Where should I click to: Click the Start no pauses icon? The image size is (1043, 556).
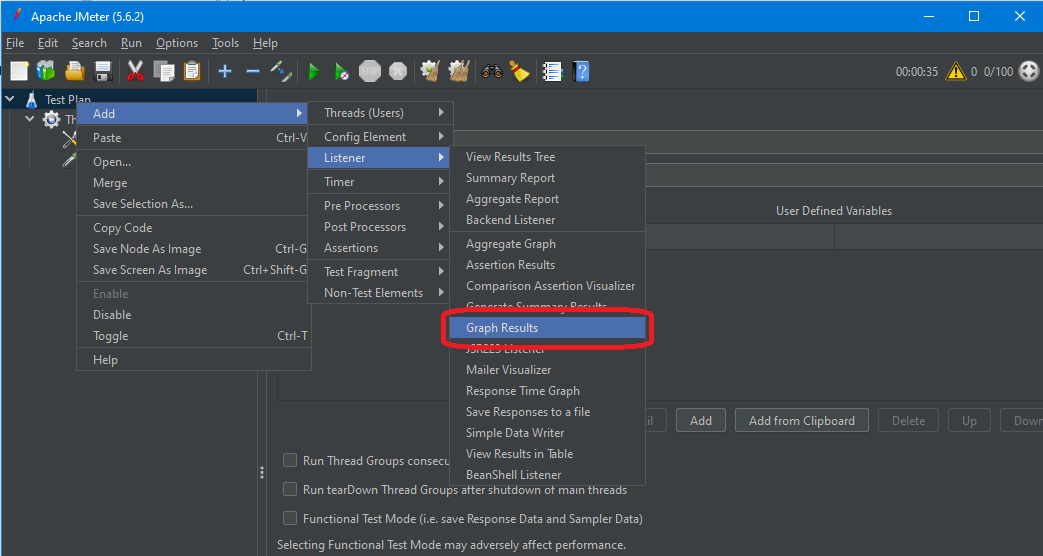pos(342,71)
